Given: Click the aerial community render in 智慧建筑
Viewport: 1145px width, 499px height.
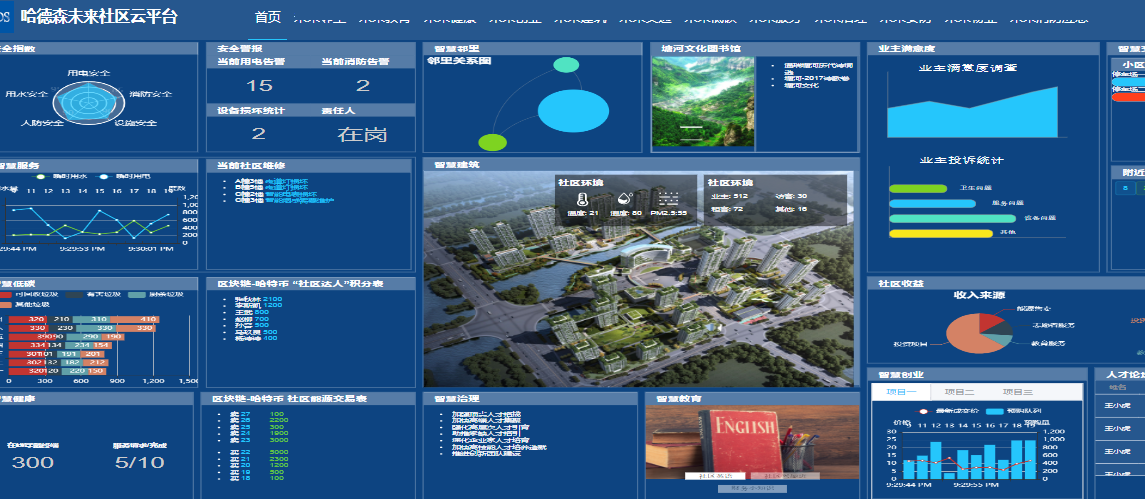Looking at the screenshot, I should coord(637,279).
